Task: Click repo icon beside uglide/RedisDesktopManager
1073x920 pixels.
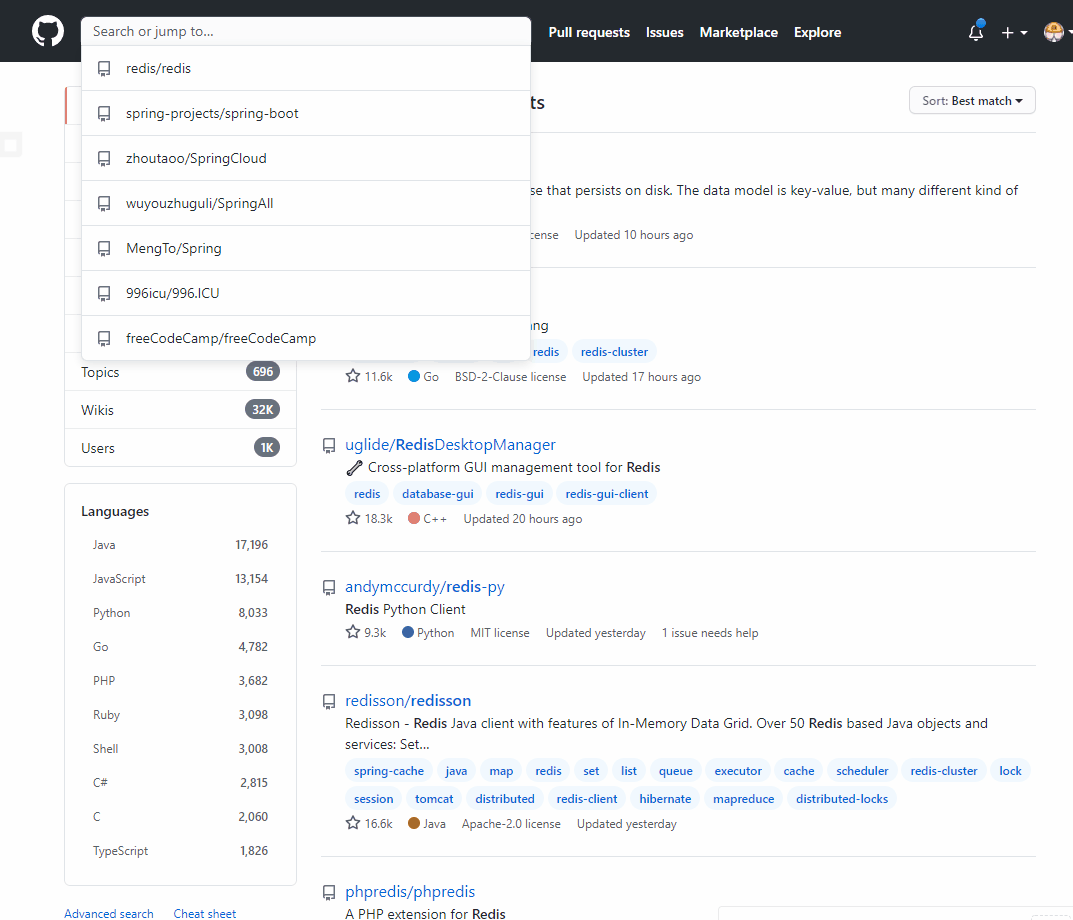Action: click(x=328, y=445)
